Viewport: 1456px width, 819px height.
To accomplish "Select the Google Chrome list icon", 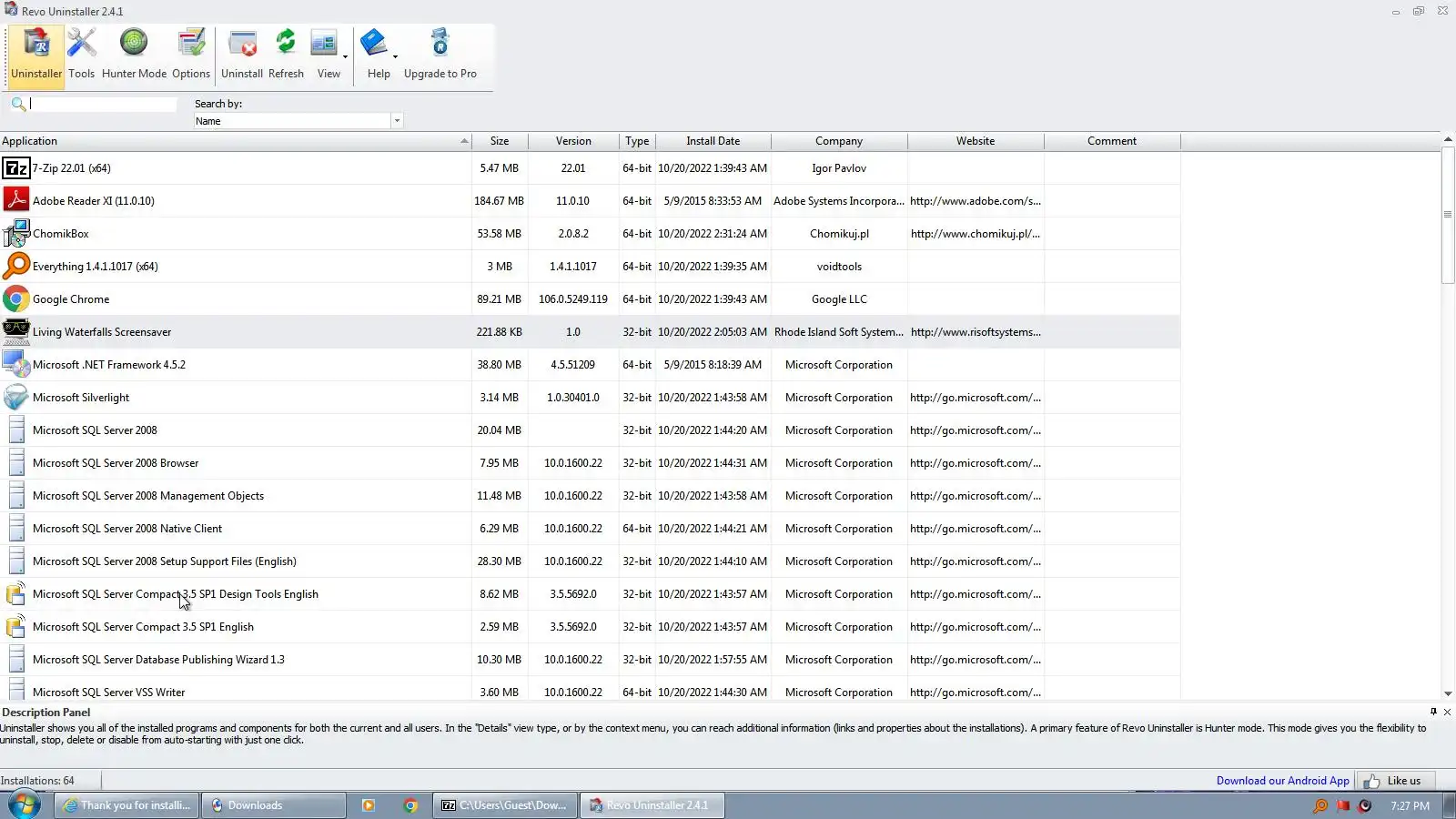I will (15, 299).
